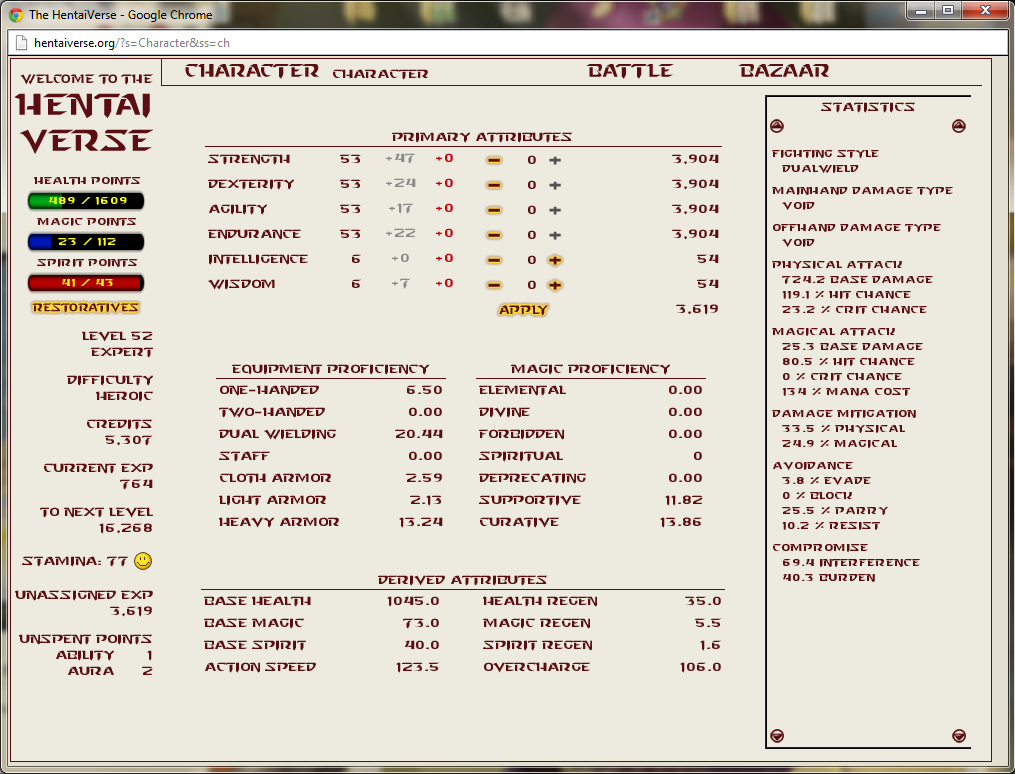Click the Health Regen value 35.0
Image resolution: width=1015 pixels, height=774 pixels.
click(704, 601)
